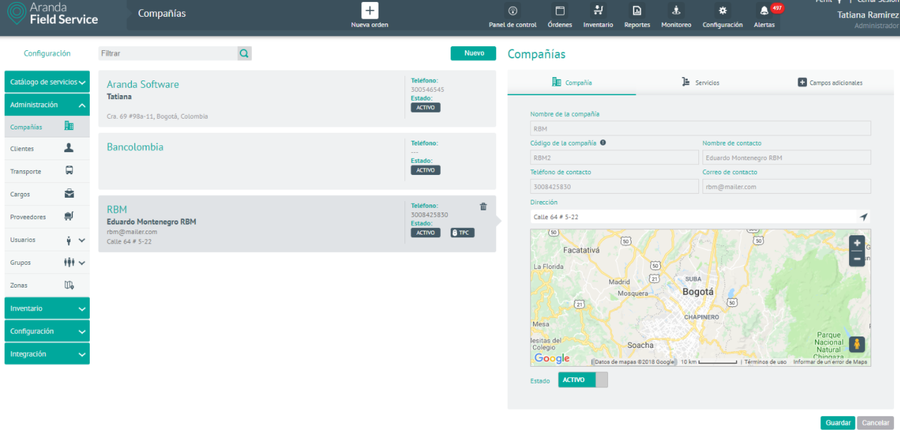900x433 pixels.
Task: Click the Nombre de la compañía field
Action: [700, 129]
